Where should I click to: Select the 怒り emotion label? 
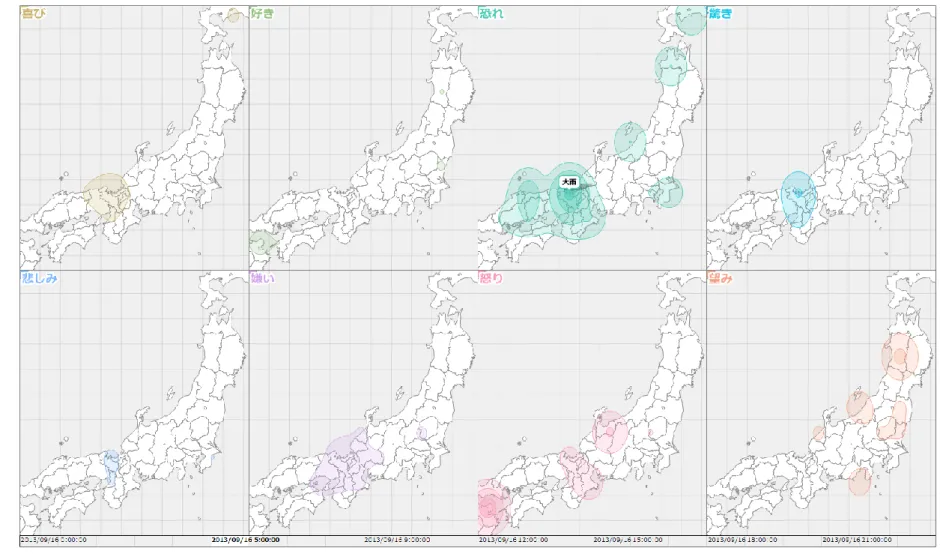click(492, 278)
